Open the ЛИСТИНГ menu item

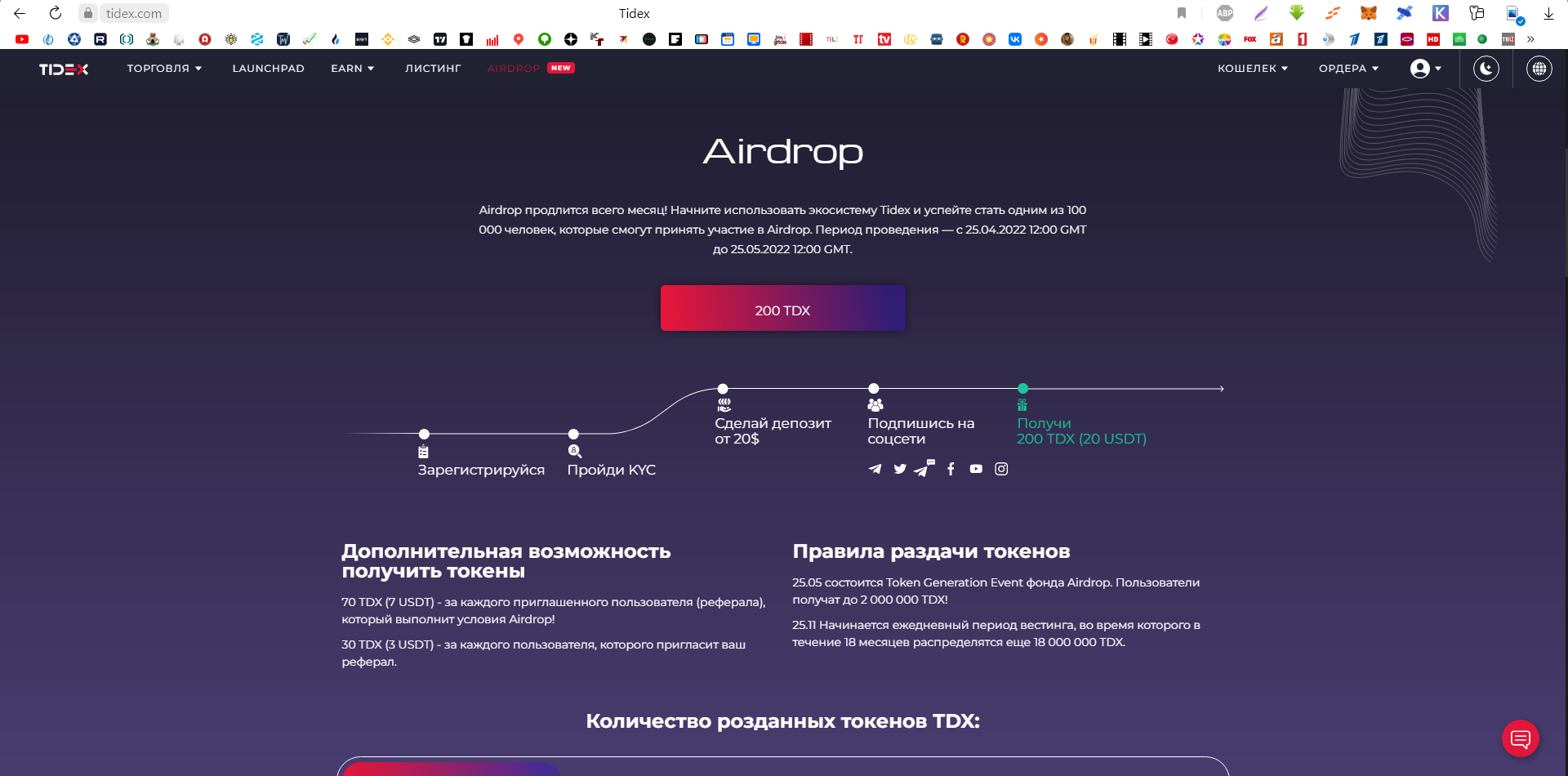433,69
